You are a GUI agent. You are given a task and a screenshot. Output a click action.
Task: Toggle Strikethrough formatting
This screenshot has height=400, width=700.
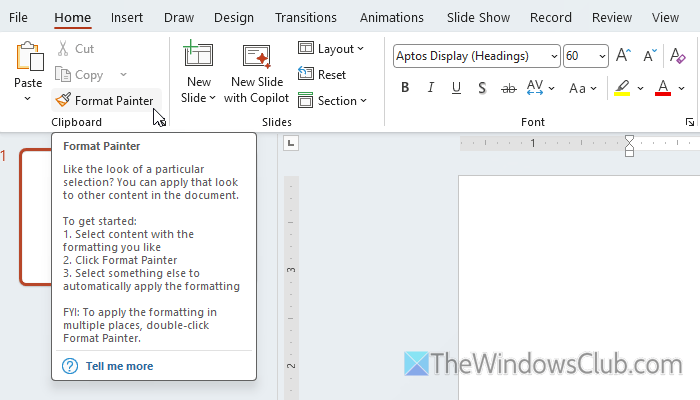click(x=508, y=88)
